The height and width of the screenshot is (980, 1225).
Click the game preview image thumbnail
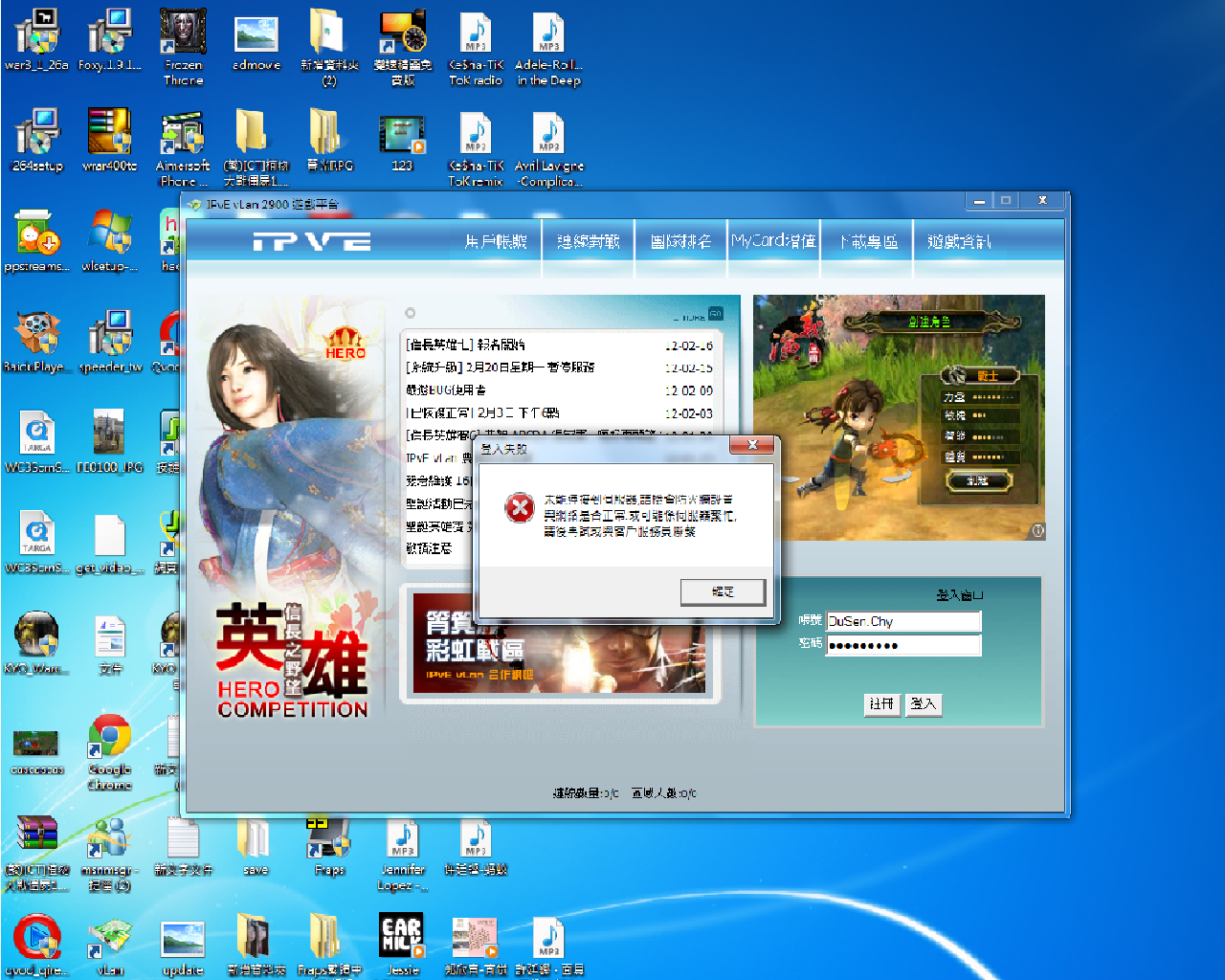899,417
